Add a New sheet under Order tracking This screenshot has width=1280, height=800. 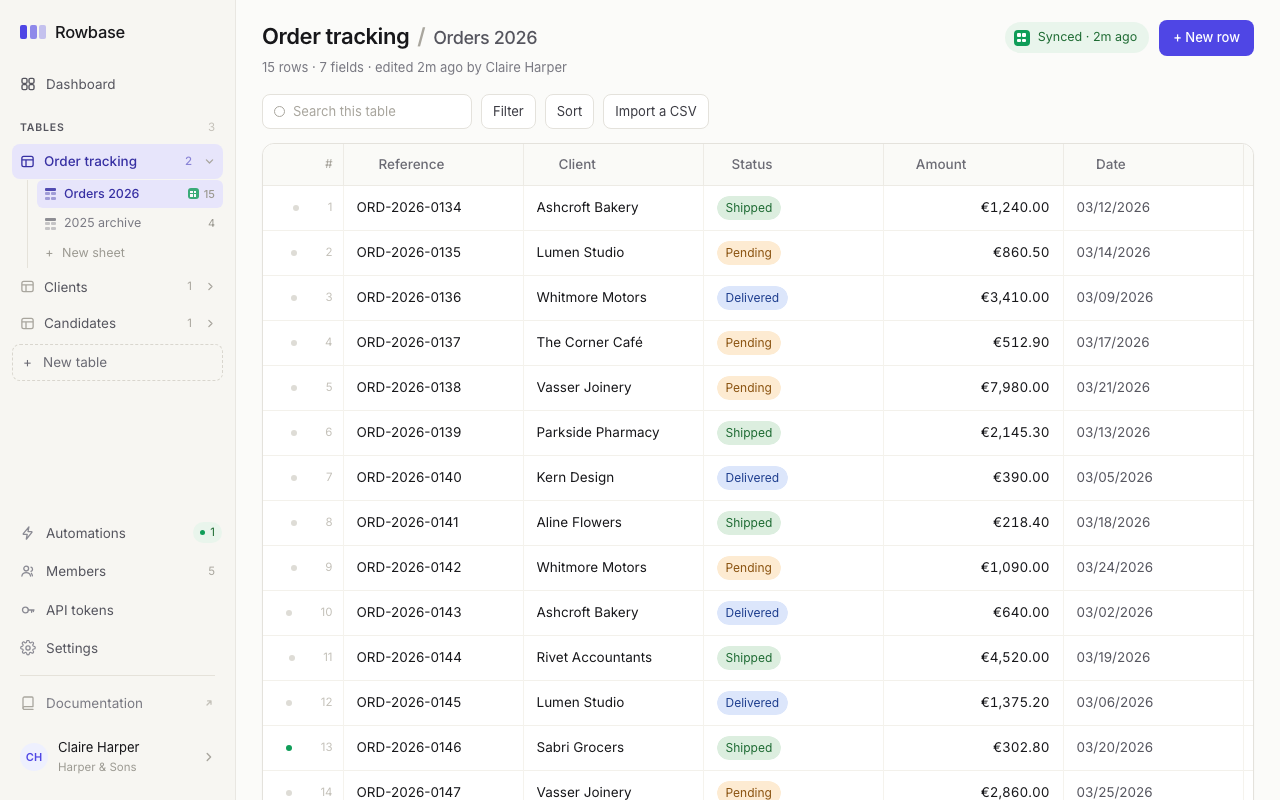click(130, 253)
